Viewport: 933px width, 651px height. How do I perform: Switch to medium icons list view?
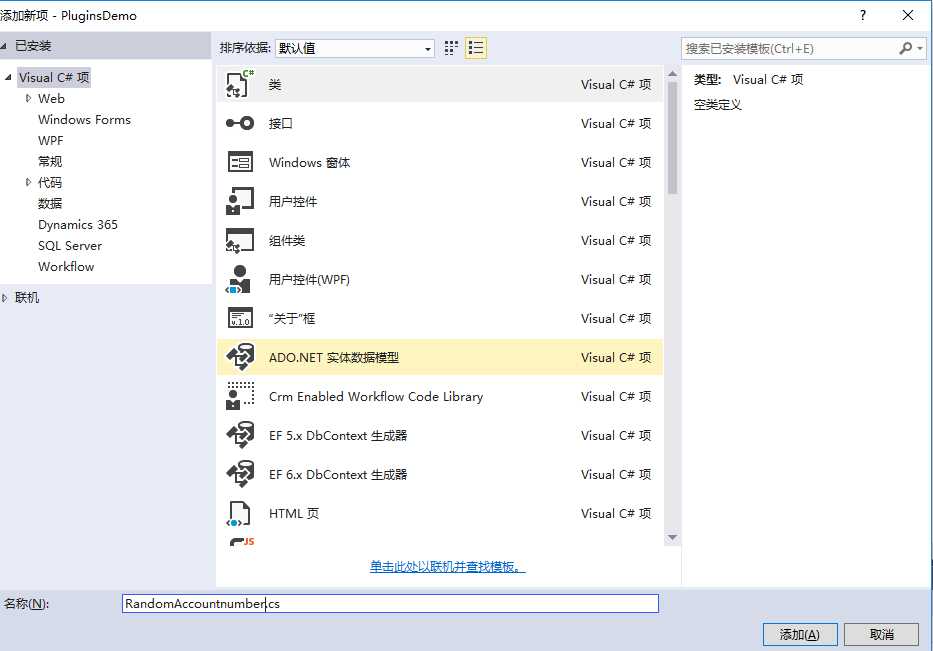(x=476, y=48)
